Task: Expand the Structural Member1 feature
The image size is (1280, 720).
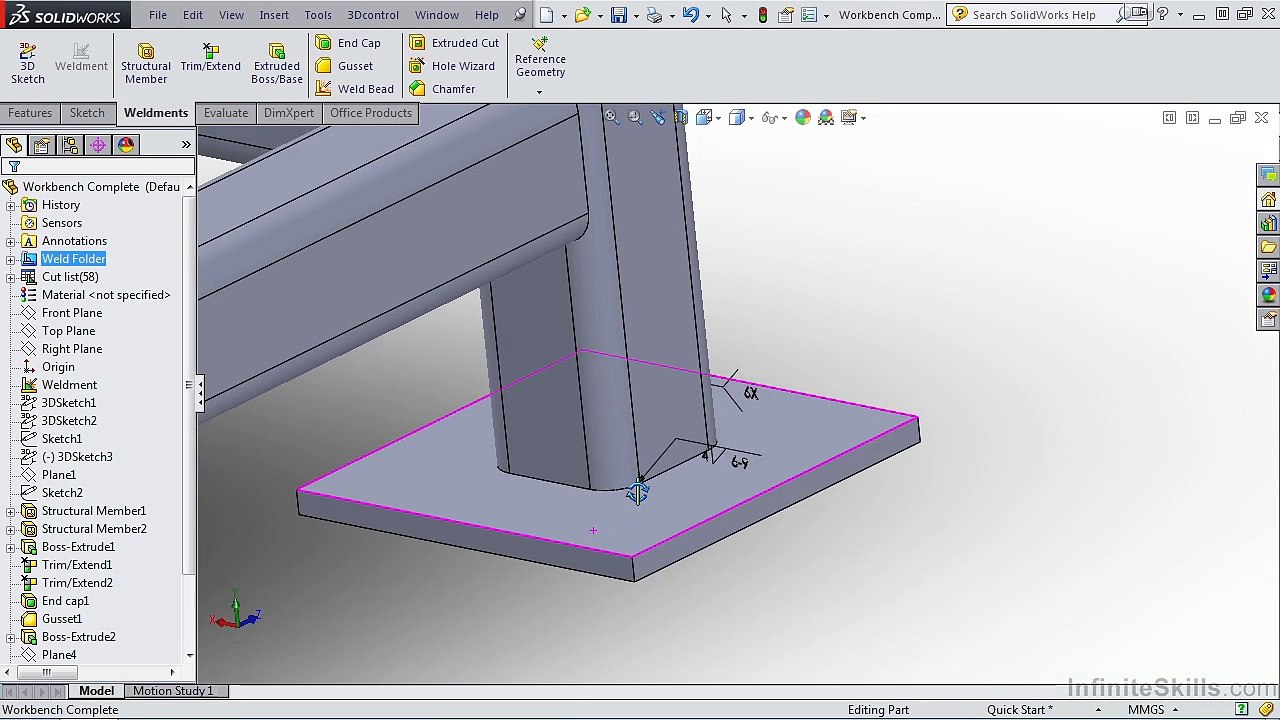Action: pyautogui.click(x=11, y=511)
